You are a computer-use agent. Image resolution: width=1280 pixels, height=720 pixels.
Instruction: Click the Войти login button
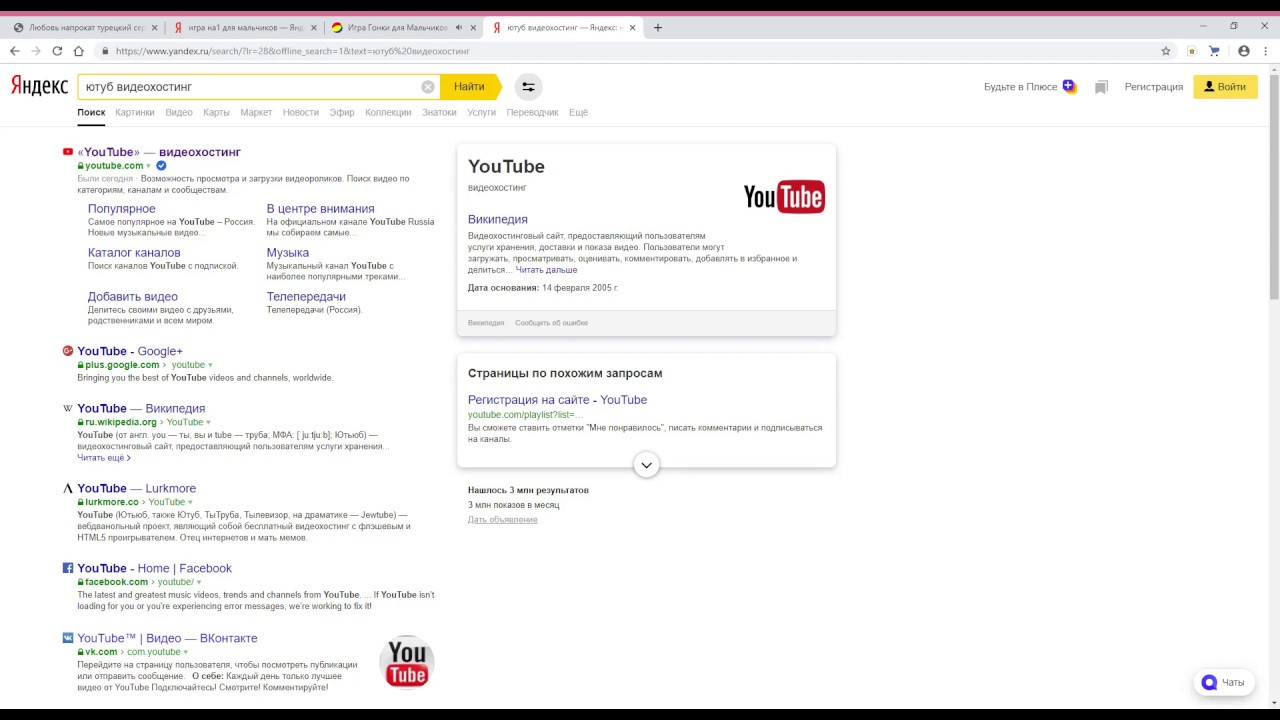click(x=1225, y=87)
